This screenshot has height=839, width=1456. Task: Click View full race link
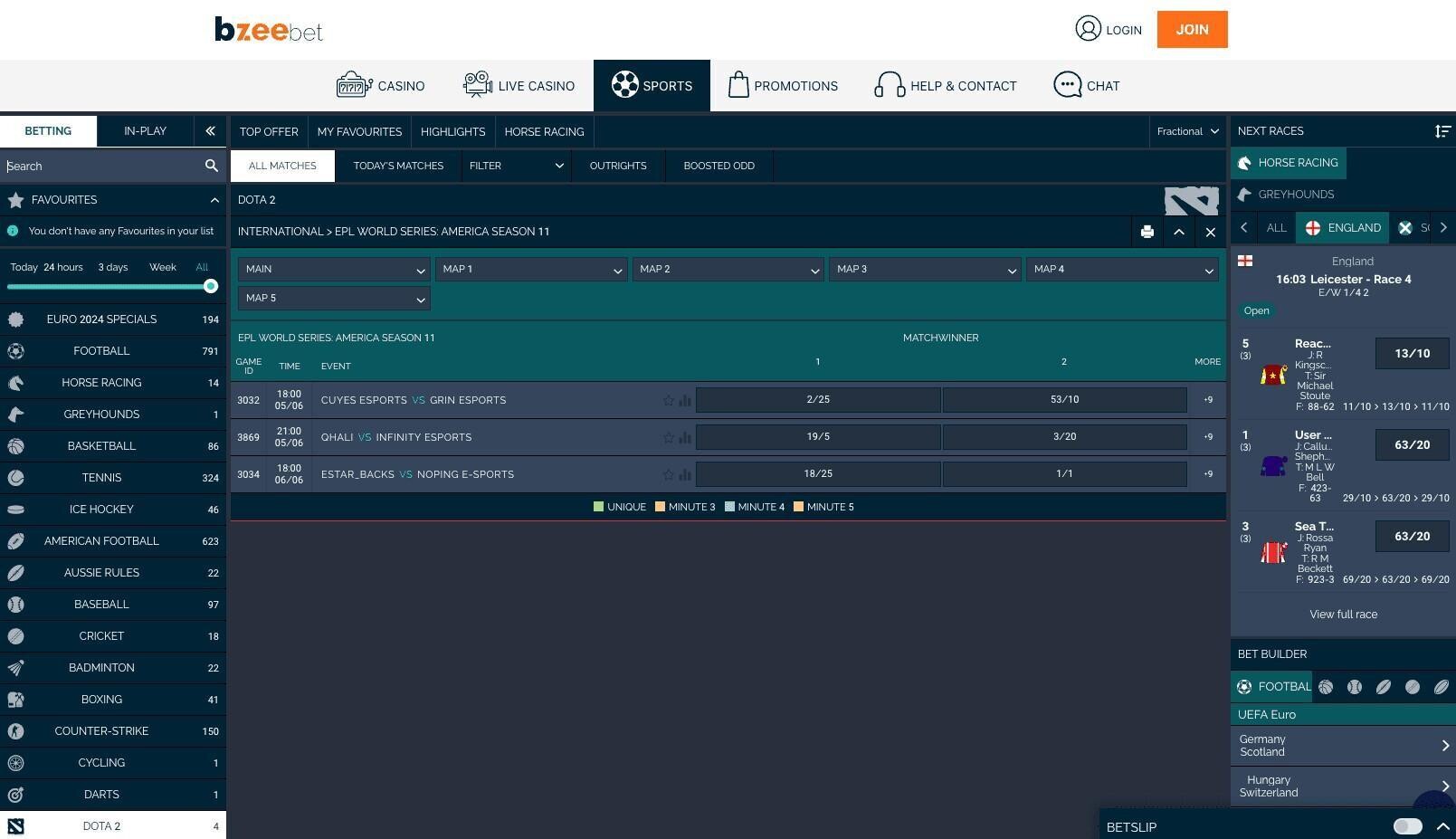click(1344, 615)
